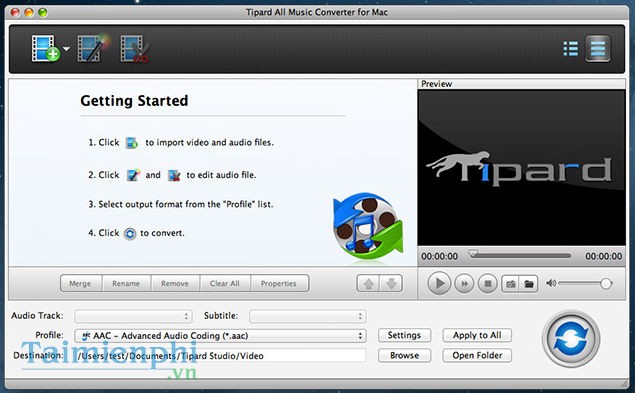Click the import icon in step 1
The height and width of the screenshot is (393, 635).
coord(132,143)
